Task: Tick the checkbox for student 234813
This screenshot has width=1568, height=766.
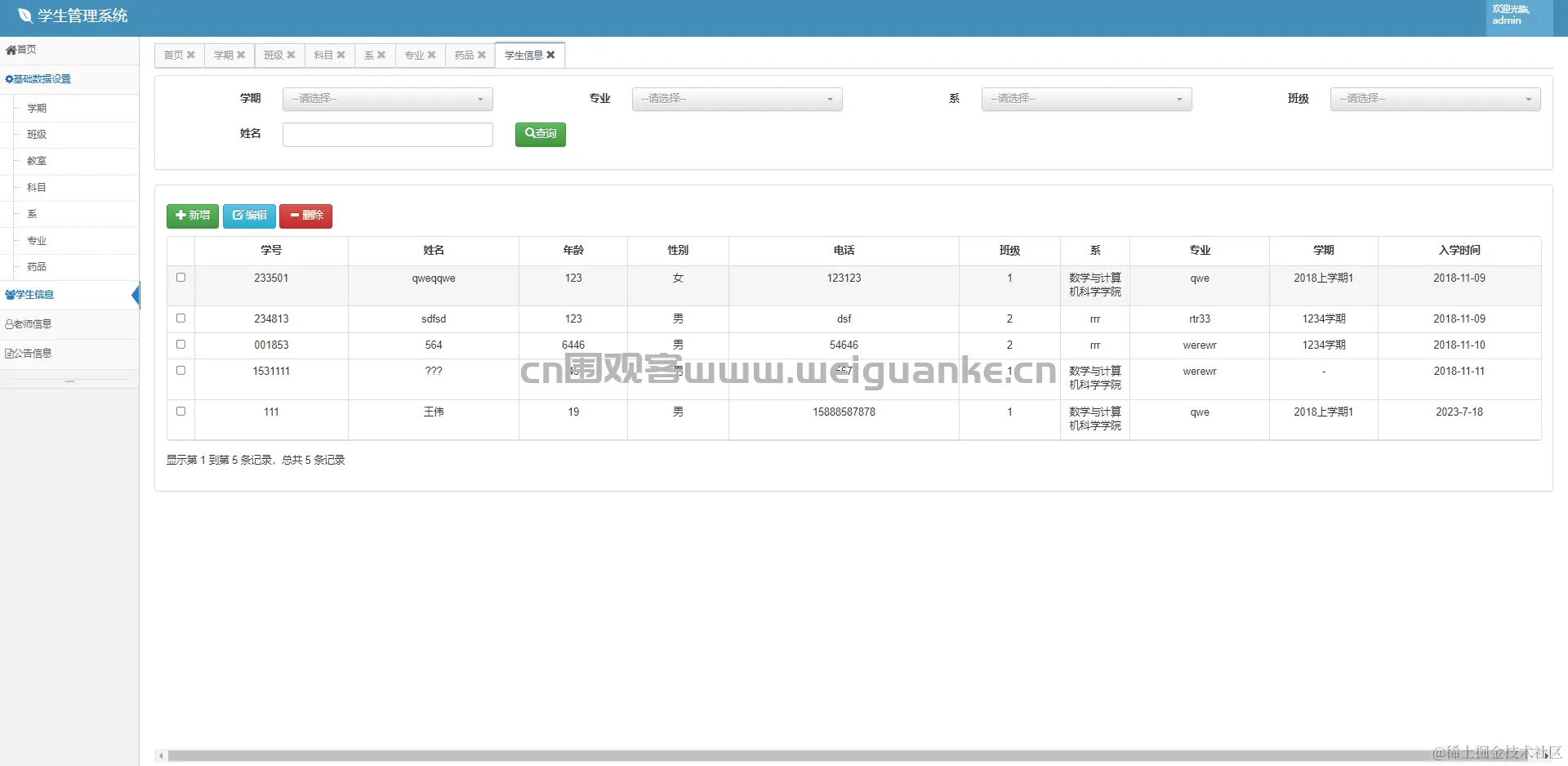Action: coord(180,318)
